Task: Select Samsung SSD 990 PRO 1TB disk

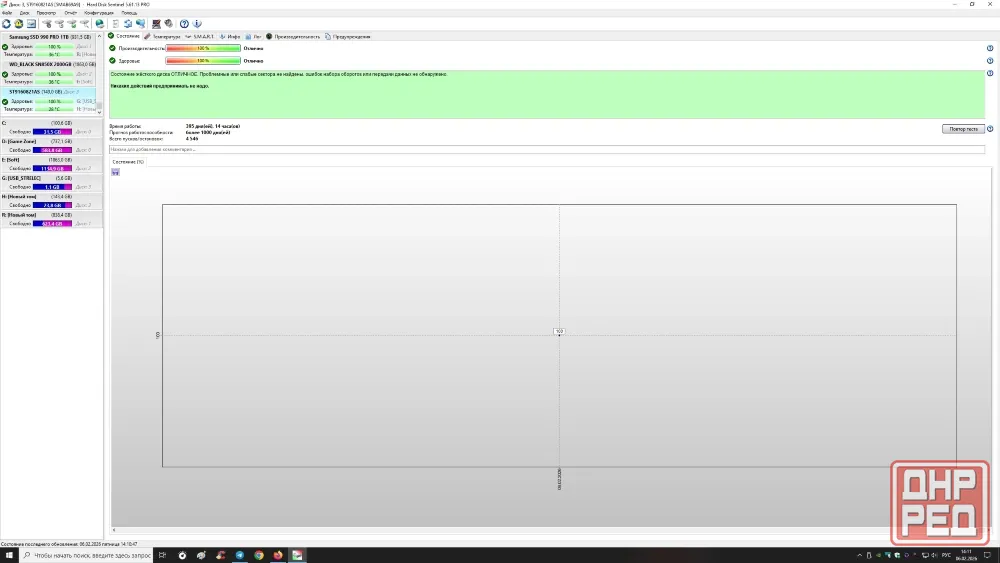Action: [x=49, y=46]
